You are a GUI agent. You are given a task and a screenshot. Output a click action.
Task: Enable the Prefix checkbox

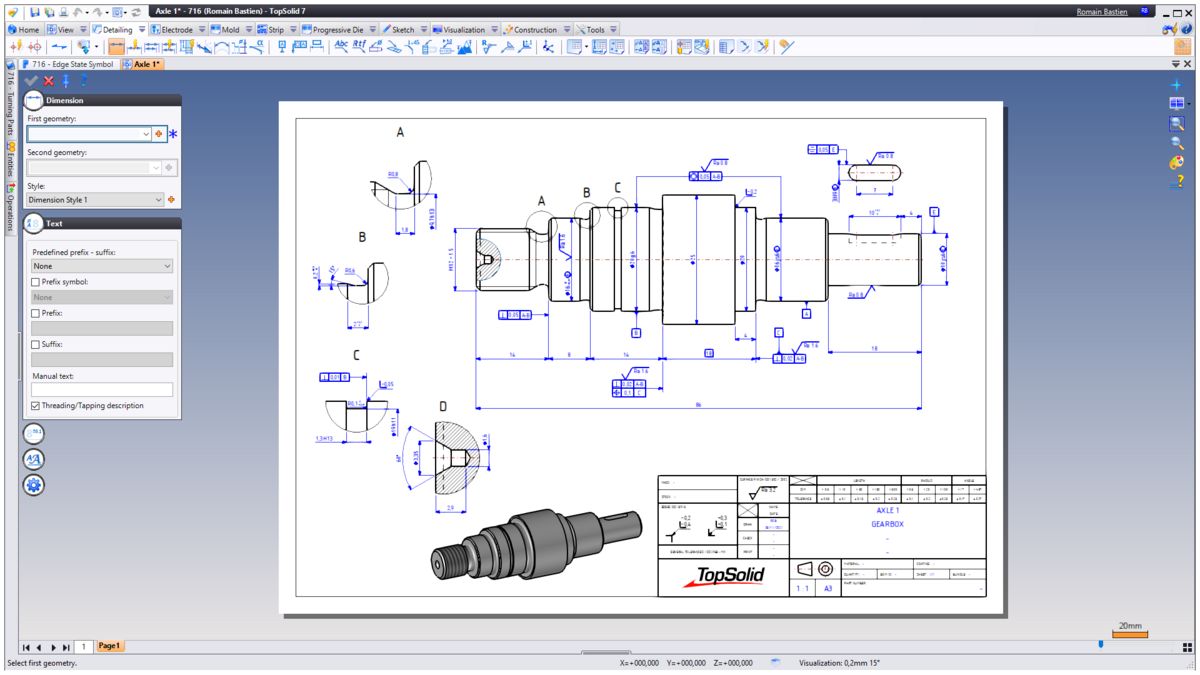click(x=36, y=313)
